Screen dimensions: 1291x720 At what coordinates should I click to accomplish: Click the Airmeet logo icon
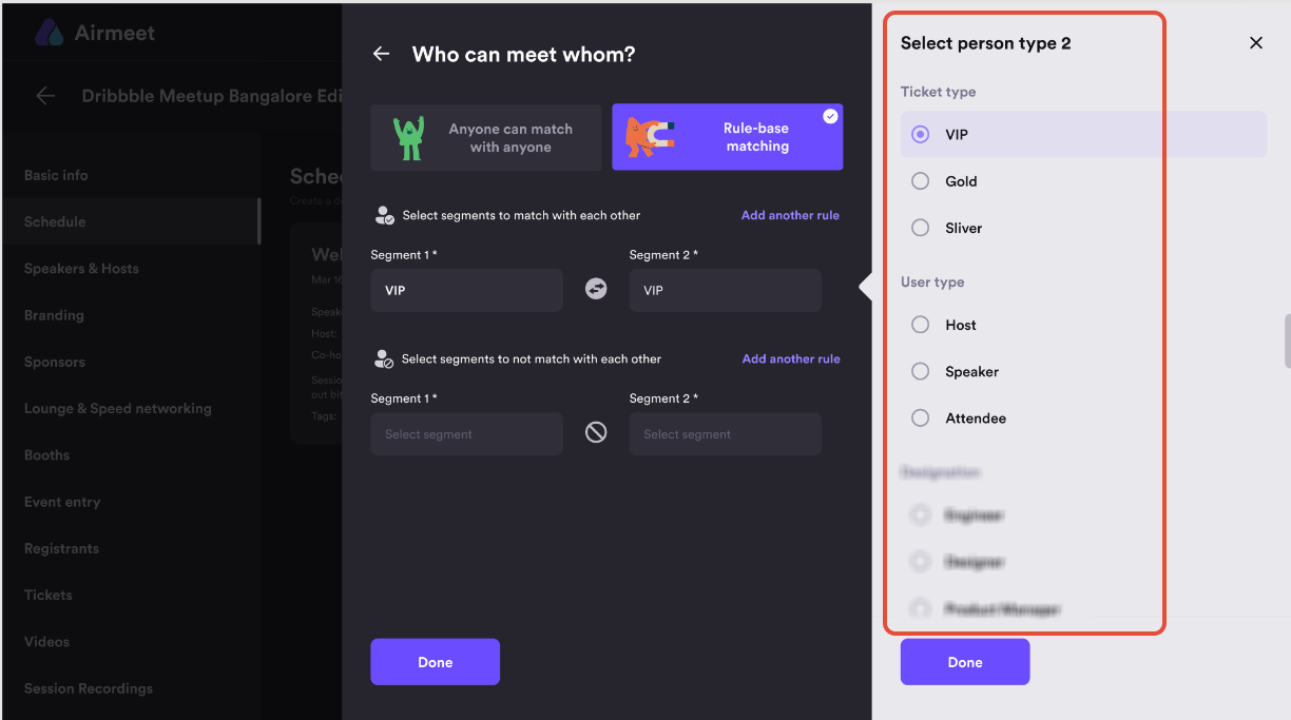[49, 33]
